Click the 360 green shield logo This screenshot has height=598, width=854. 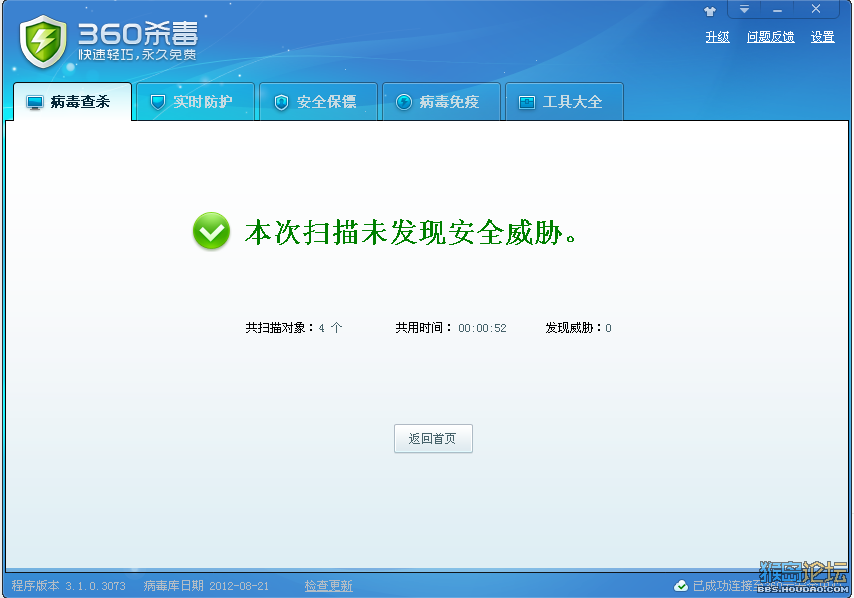pos(43,41)
